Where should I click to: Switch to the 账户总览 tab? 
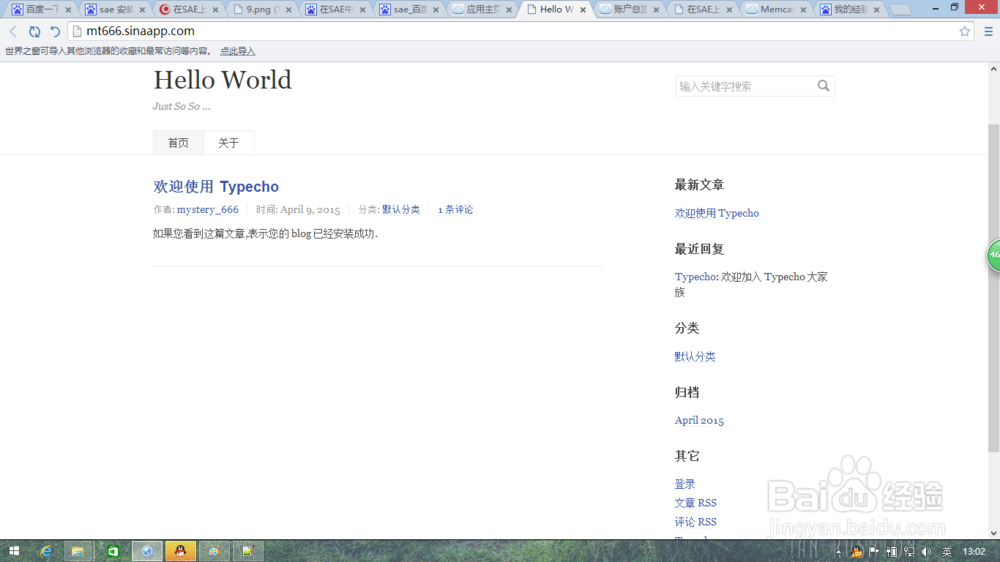tap(629, 10)
